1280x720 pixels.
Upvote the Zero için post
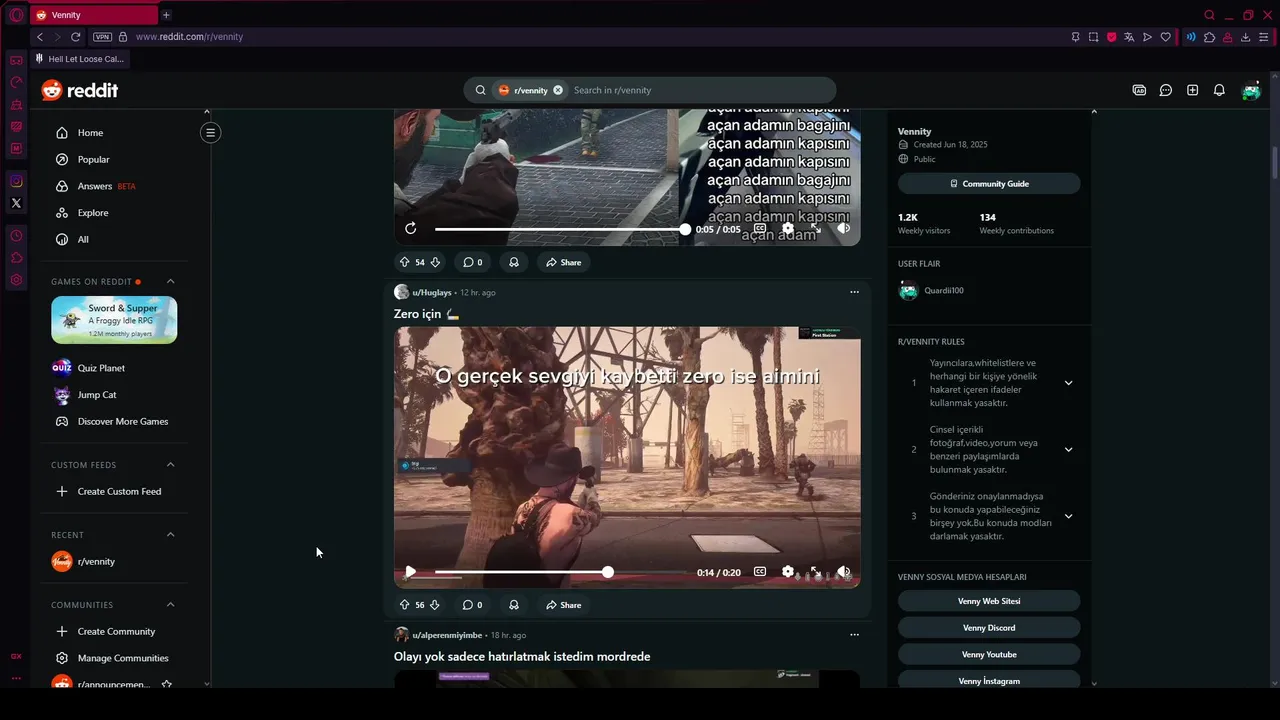[x=404, y=605]
